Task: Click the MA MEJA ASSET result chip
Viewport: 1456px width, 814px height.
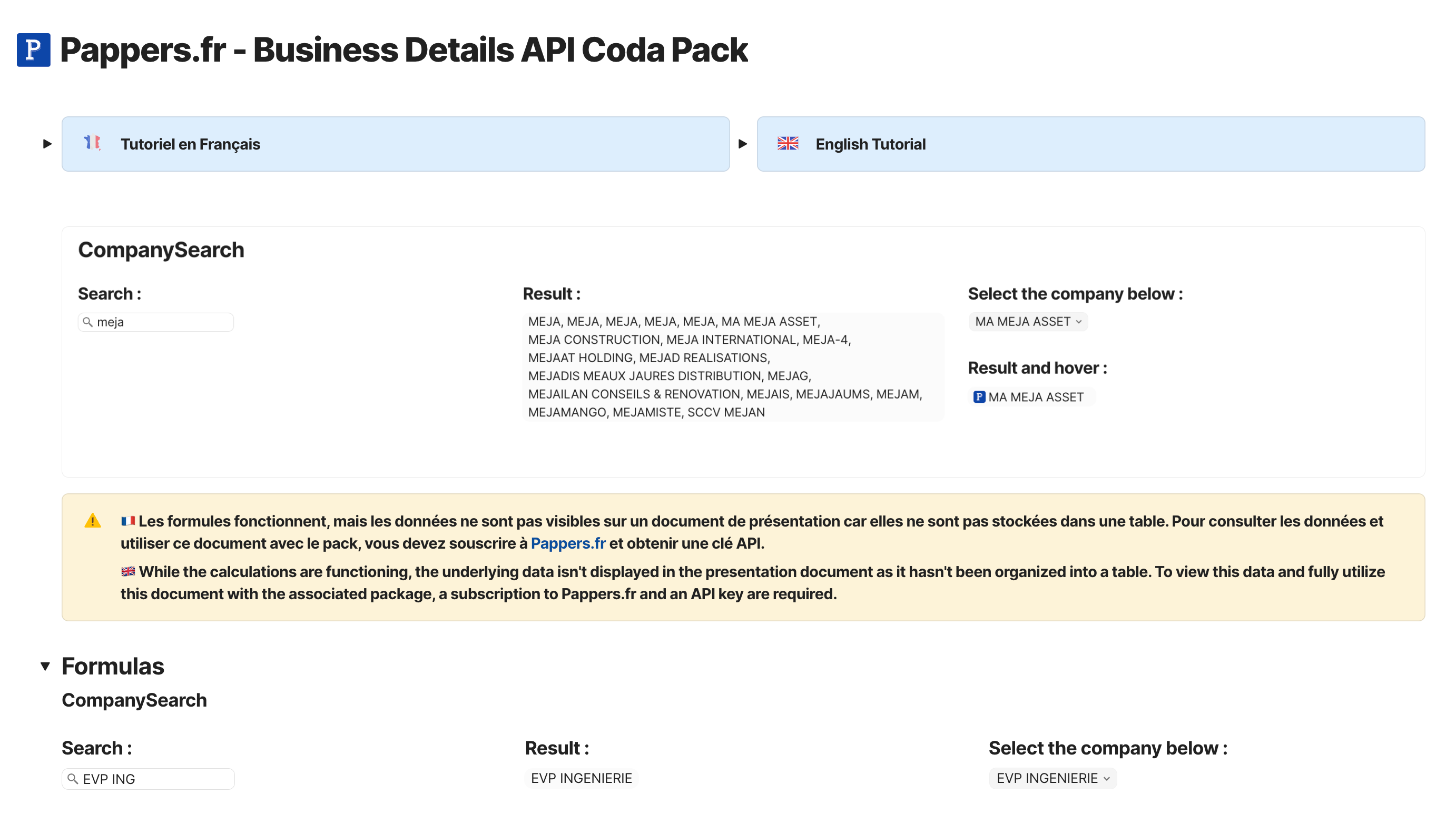Action: [x=1036, y=397]
